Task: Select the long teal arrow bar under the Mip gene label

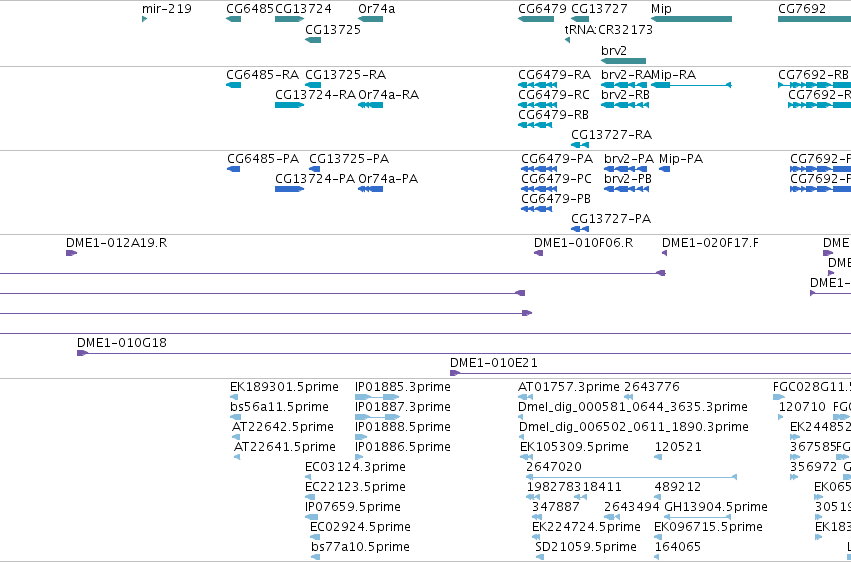Action: point(691,19)
